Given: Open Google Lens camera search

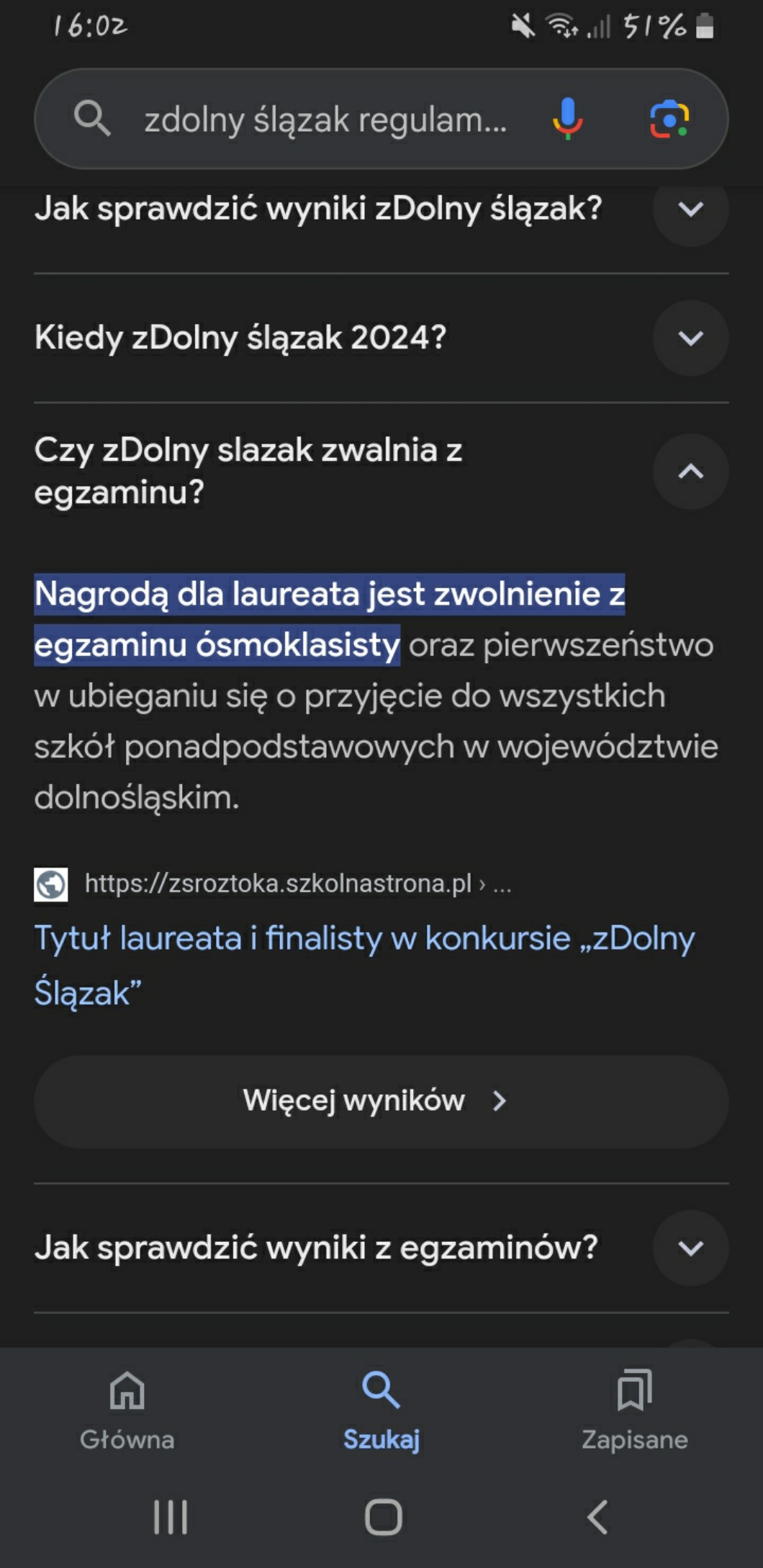Looking at the screenshot, I should (669, 119).
